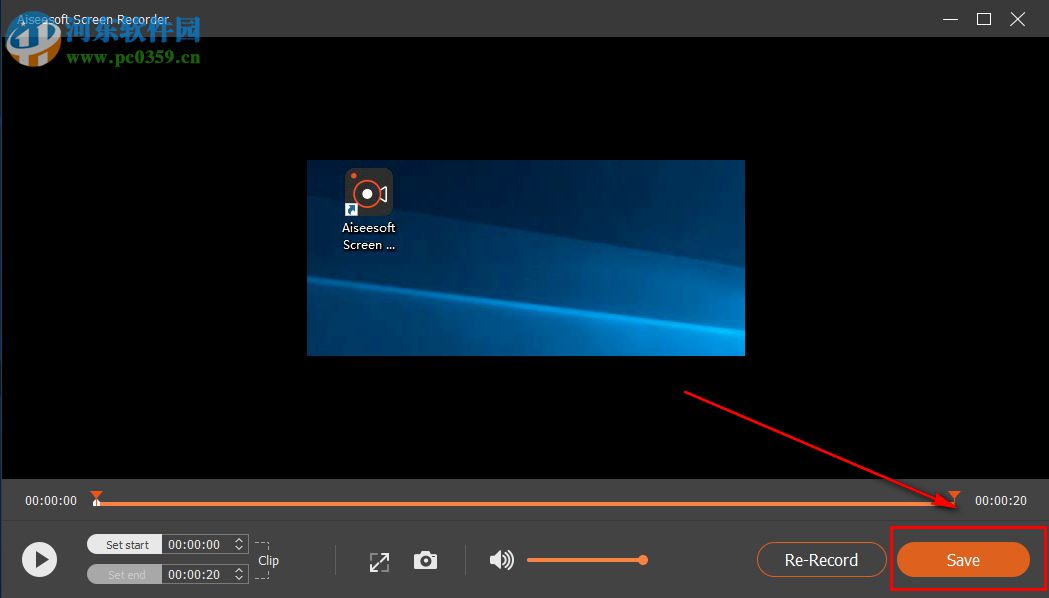The width and height of the screenshot is (1049, 598).
Task: Click the Re-Record button
Action: (x=822, y=560)
